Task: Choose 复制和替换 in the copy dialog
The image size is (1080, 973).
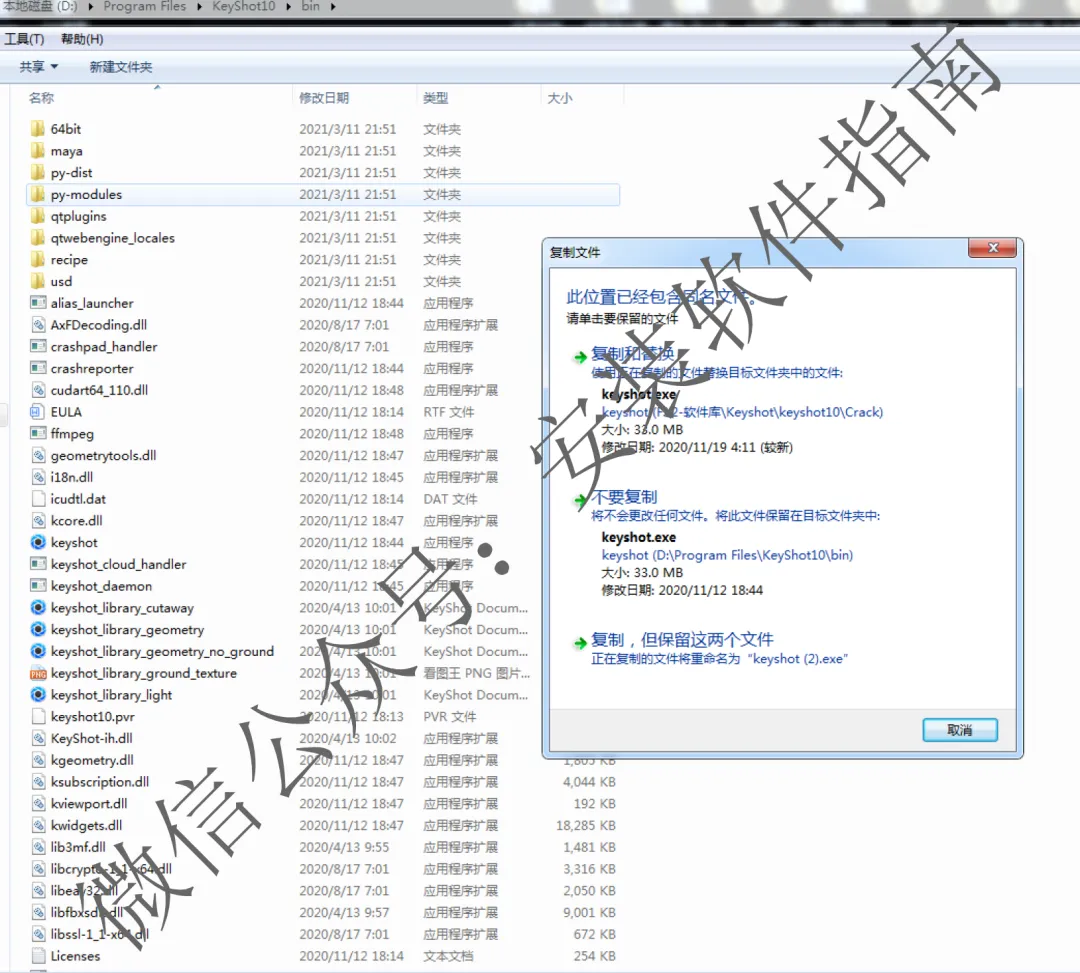Action: pyautogui.click(x=632, y=354)
